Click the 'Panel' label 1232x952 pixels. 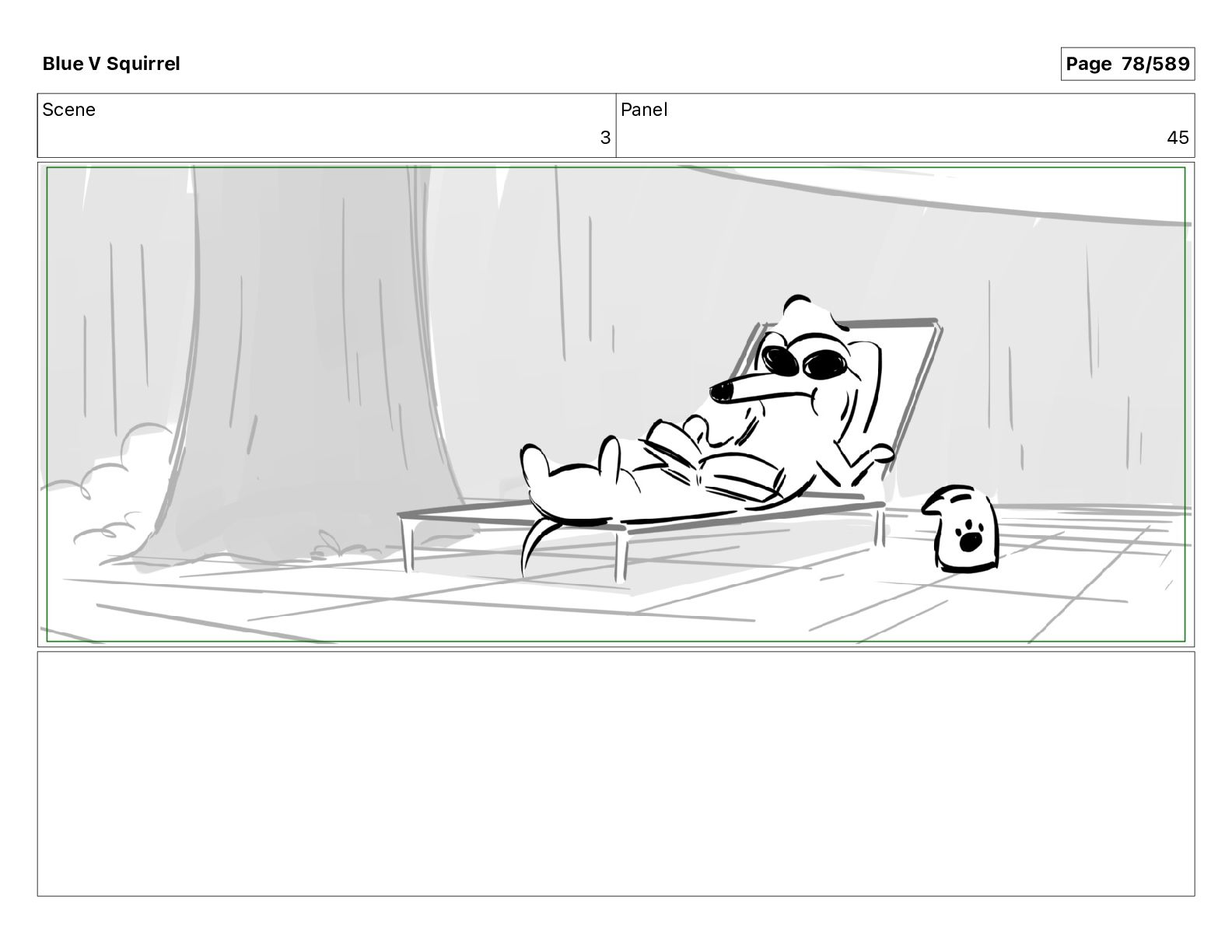coord(644,110)
